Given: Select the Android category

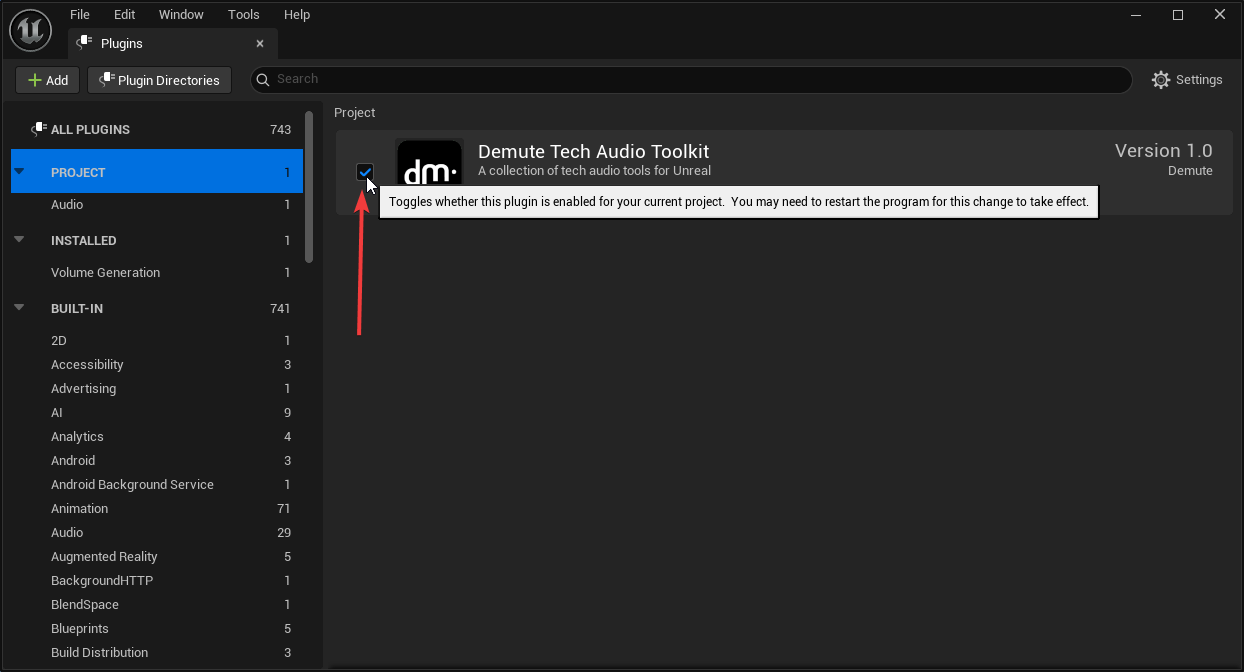Looking at the screenshot, I should [x=157, y=461].
